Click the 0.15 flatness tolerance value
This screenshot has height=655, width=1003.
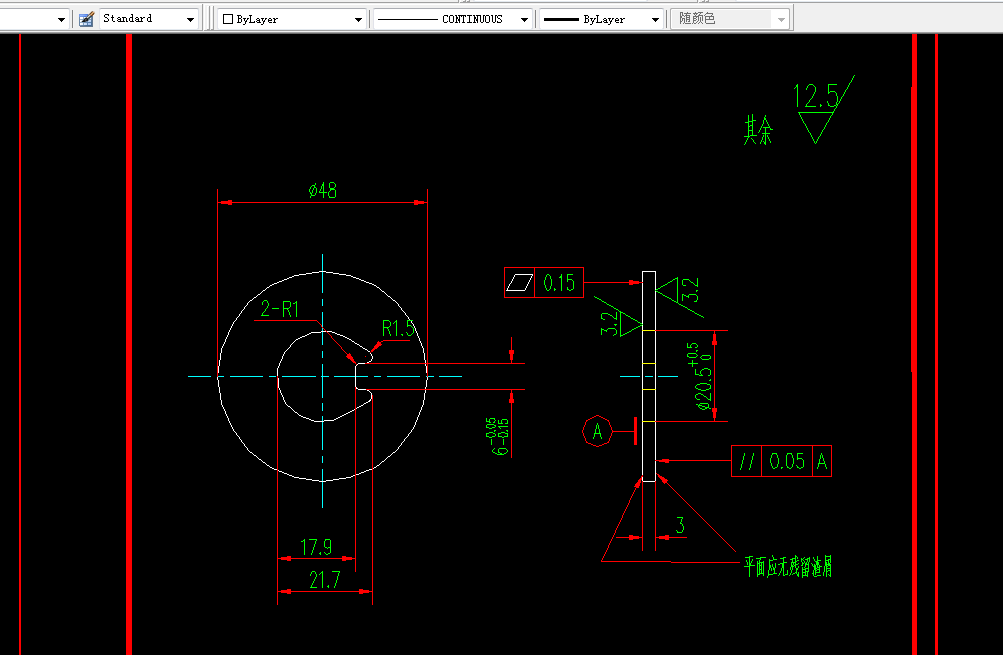559,283
